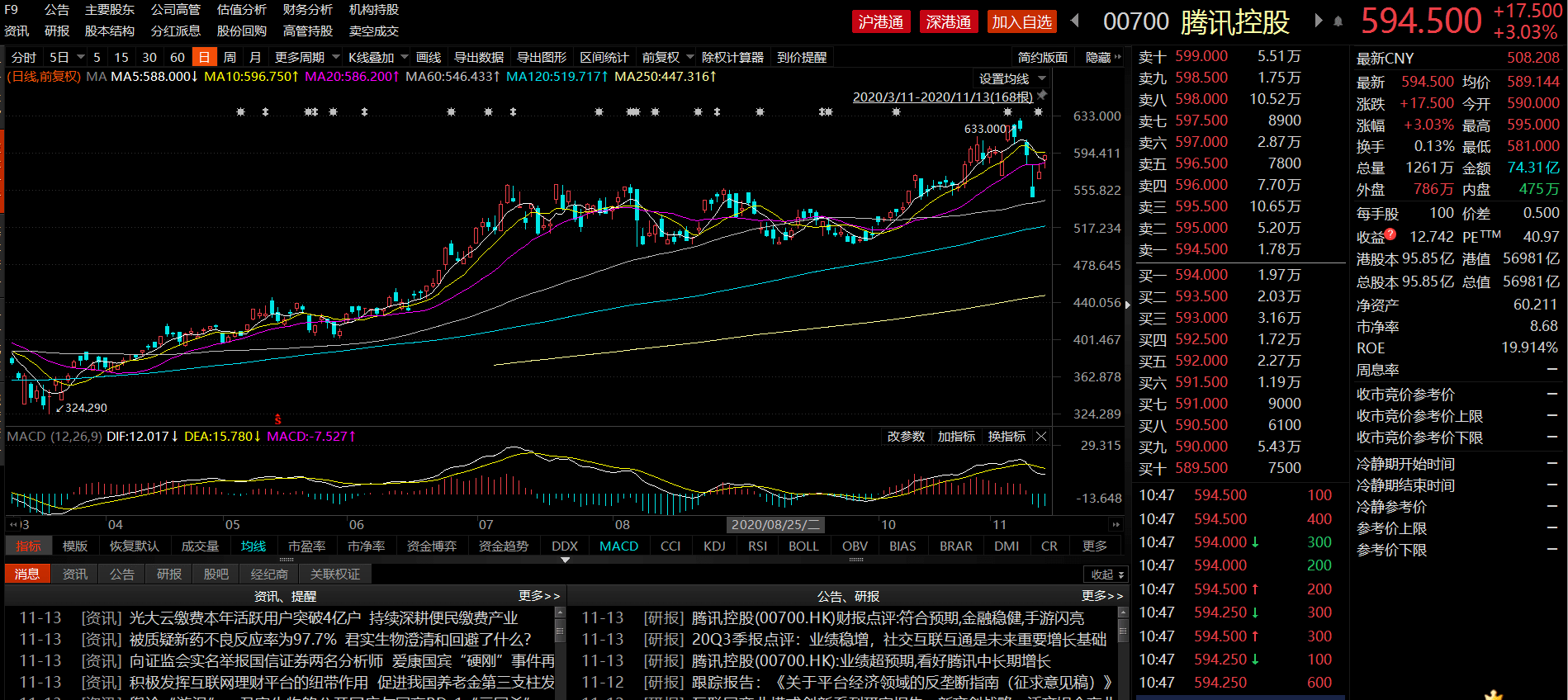Select the 15-minute K-line period
Image resolution: width=1568 pixels, height=700 pixels.
[x=121, y=57]
